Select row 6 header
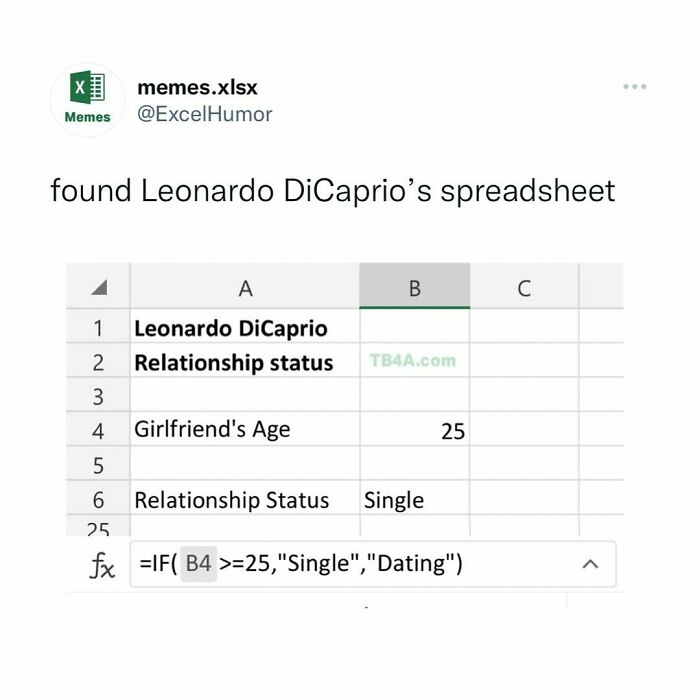Viewport: 700px width, 700px height. click(98, 500)
